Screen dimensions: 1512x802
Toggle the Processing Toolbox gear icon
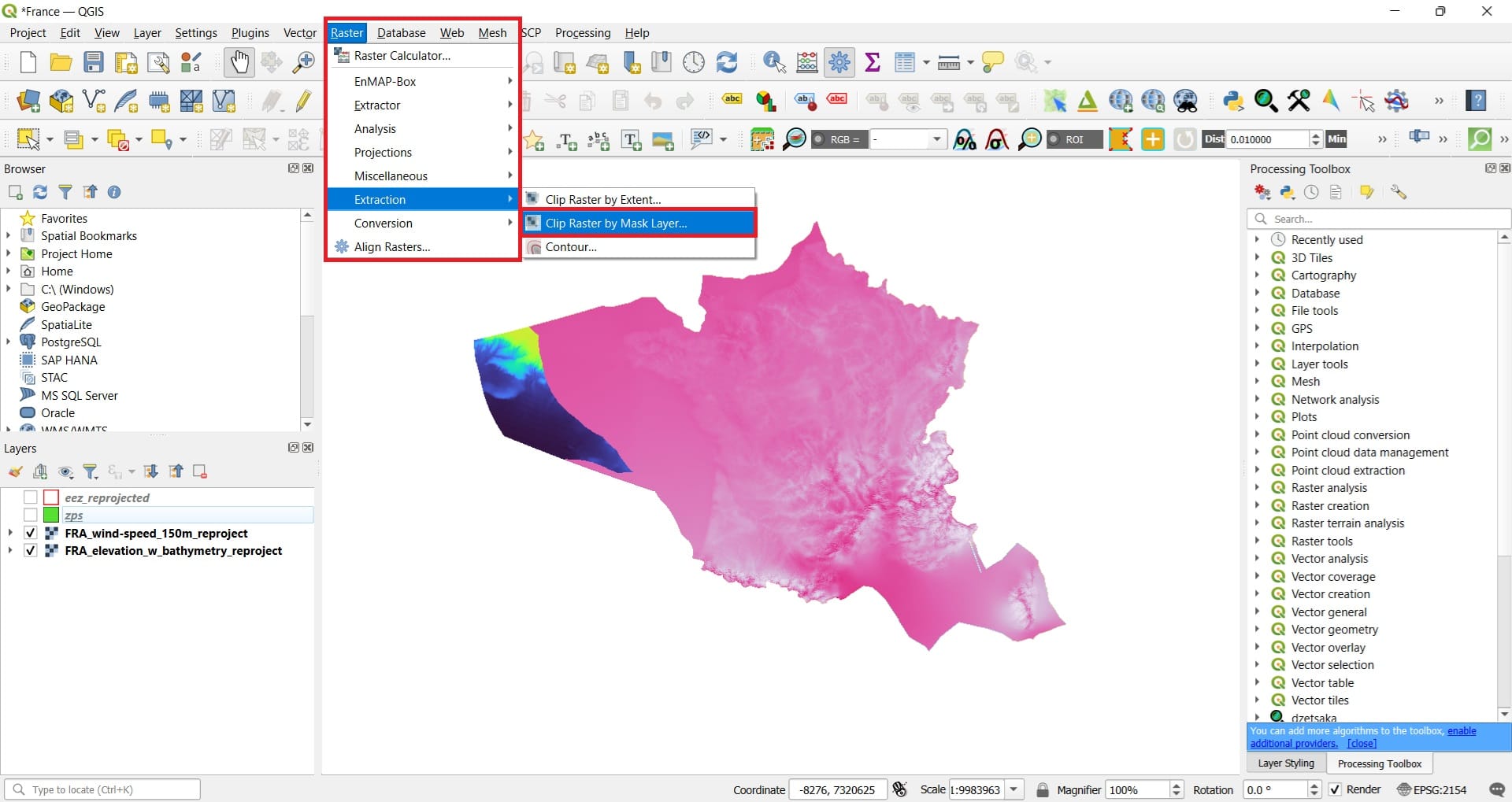(x=839, y=62)
